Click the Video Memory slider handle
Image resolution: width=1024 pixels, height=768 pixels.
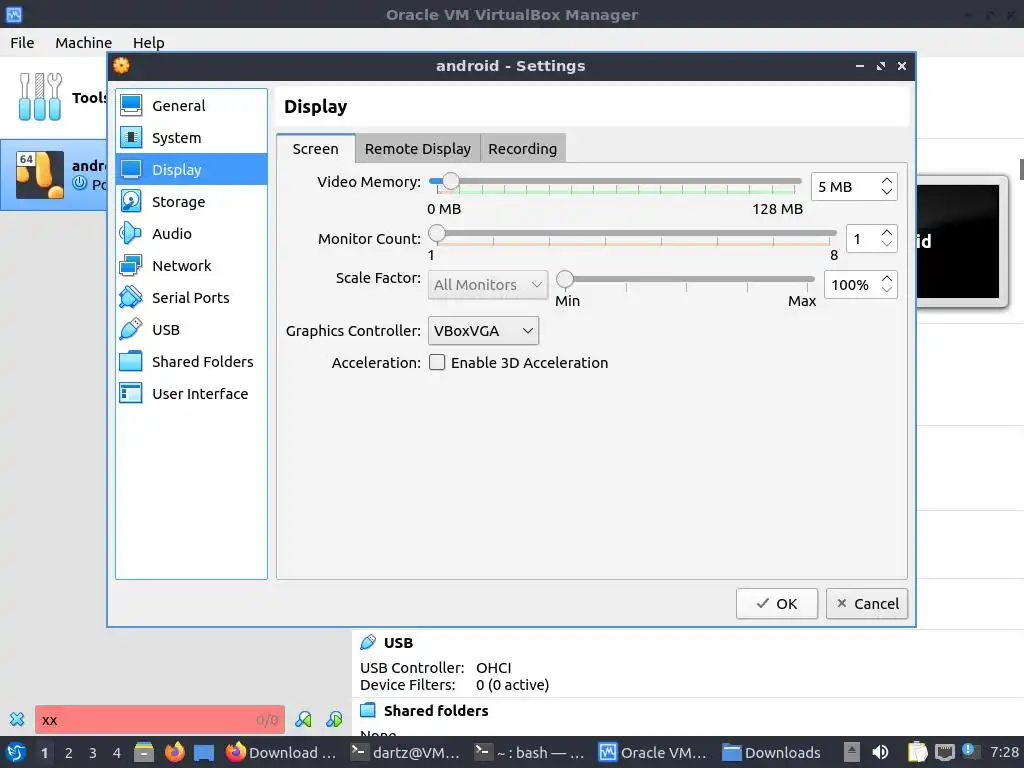(450, 182)
